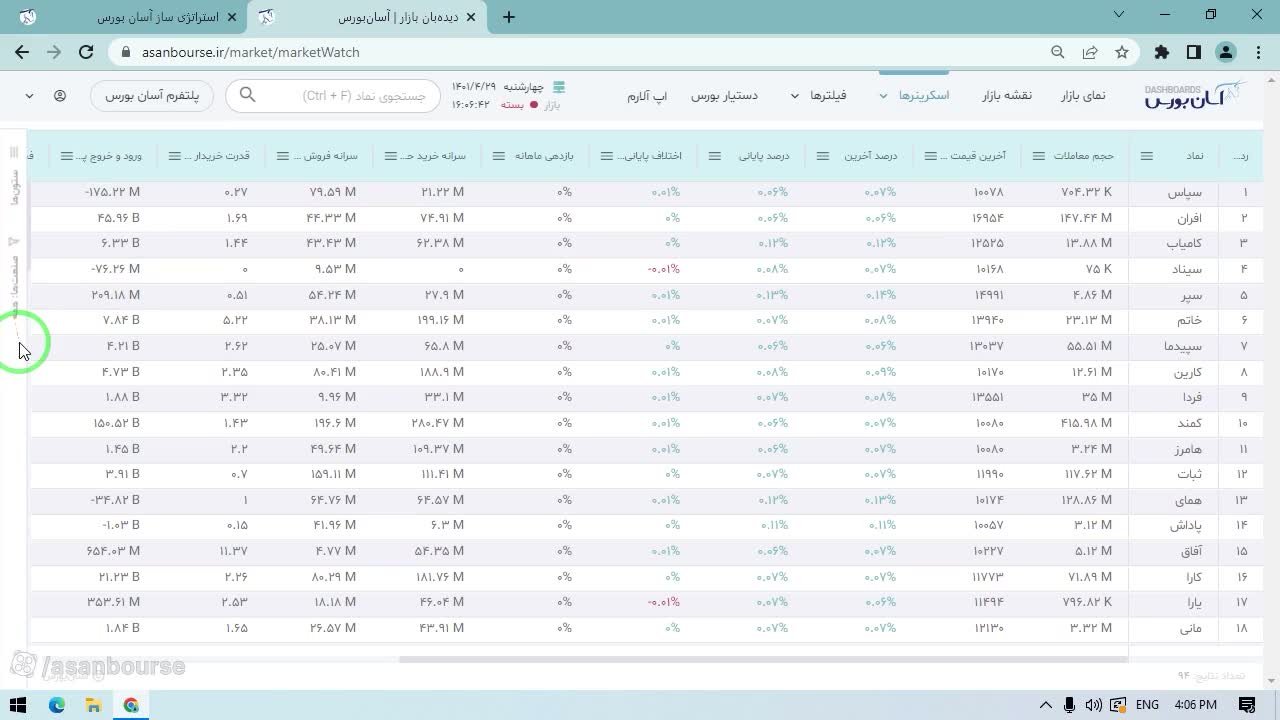The image size is (1280, 720).
Task: Bookmark this page with star icon
Action: [1122, 52]
